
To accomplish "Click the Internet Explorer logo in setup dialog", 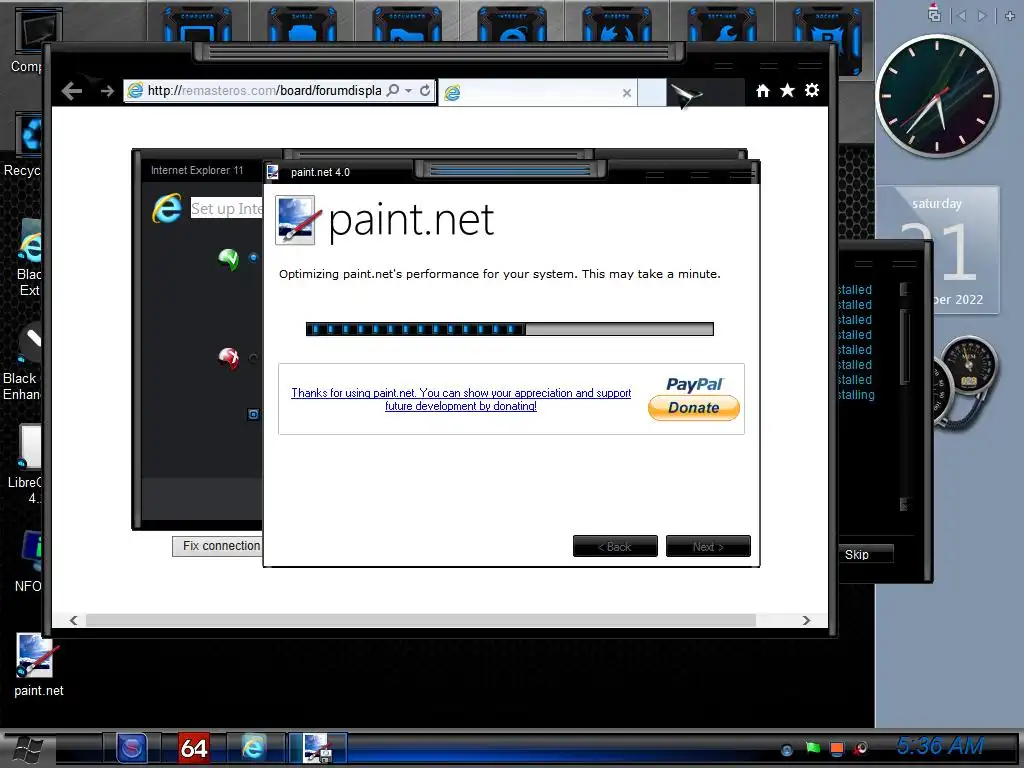I will coord(167,208).
